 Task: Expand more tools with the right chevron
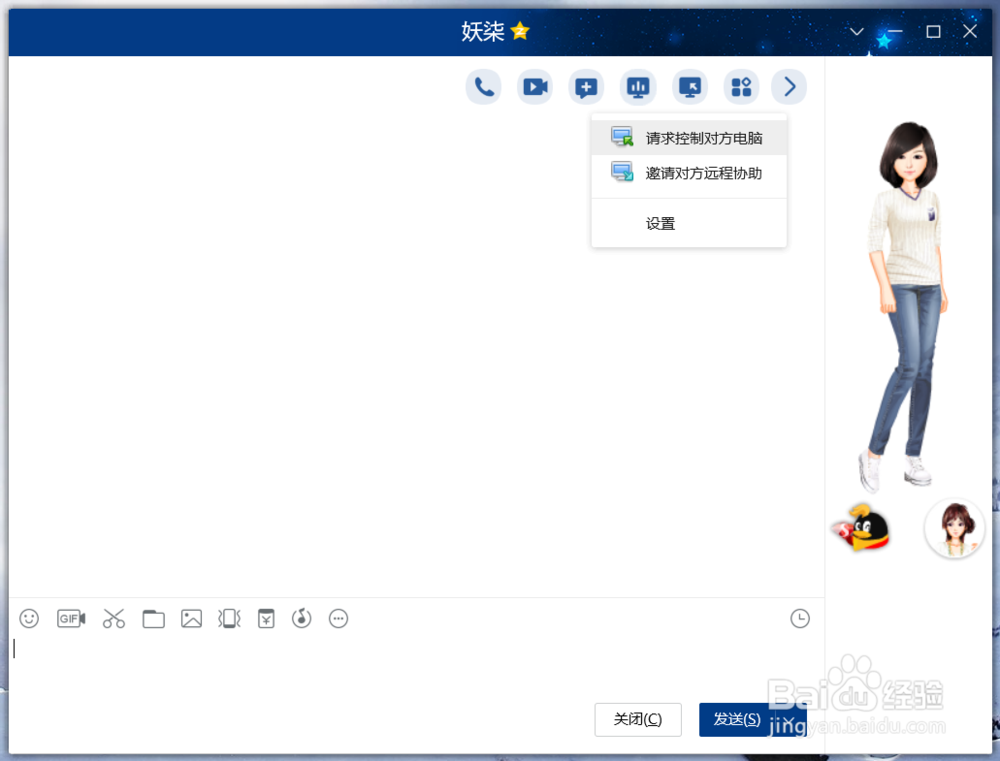coord(789,87)
